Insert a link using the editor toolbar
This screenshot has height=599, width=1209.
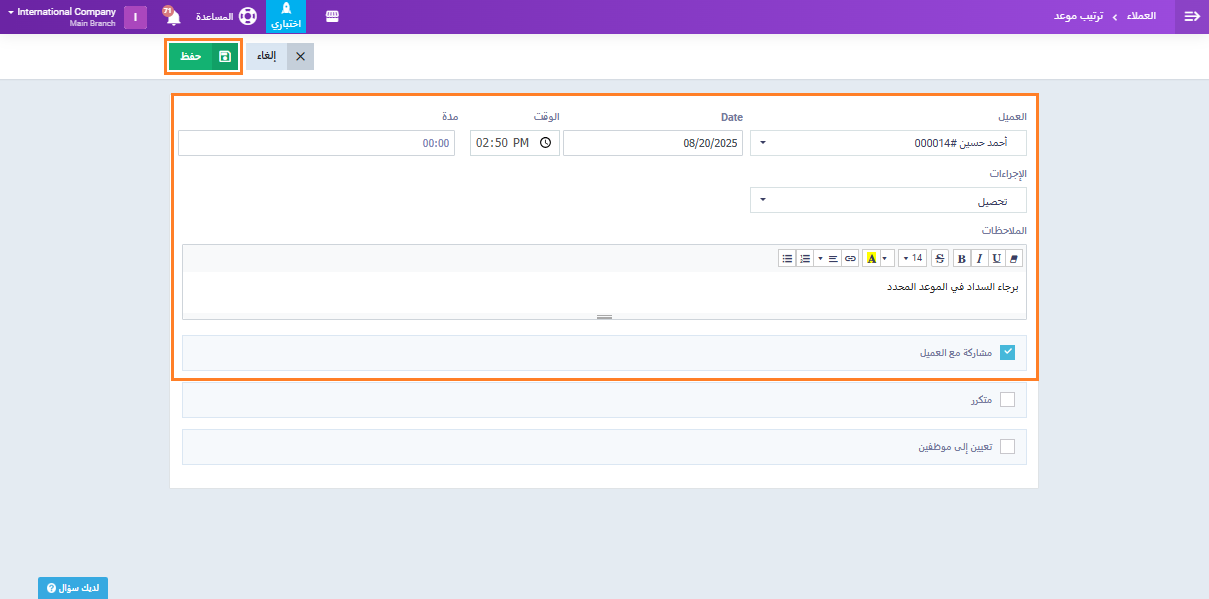[850, 258]
